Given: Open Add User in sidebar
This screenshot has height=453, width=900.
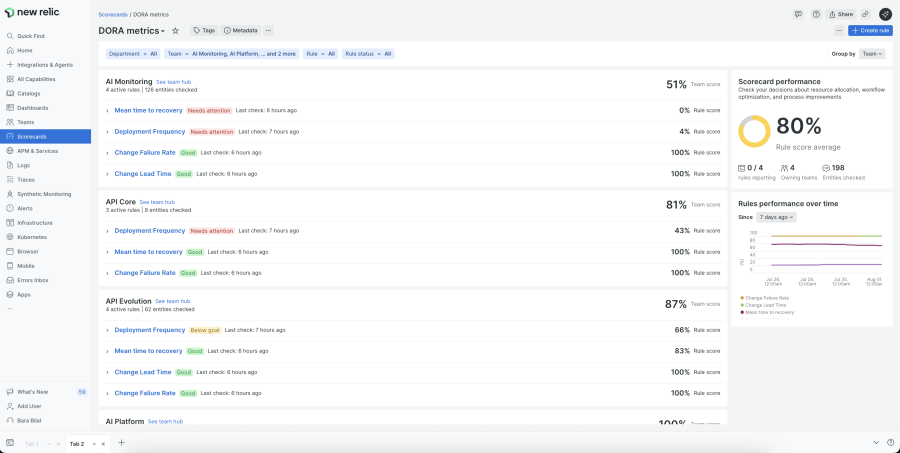Looking at the screenshot, I should point(45,406).
